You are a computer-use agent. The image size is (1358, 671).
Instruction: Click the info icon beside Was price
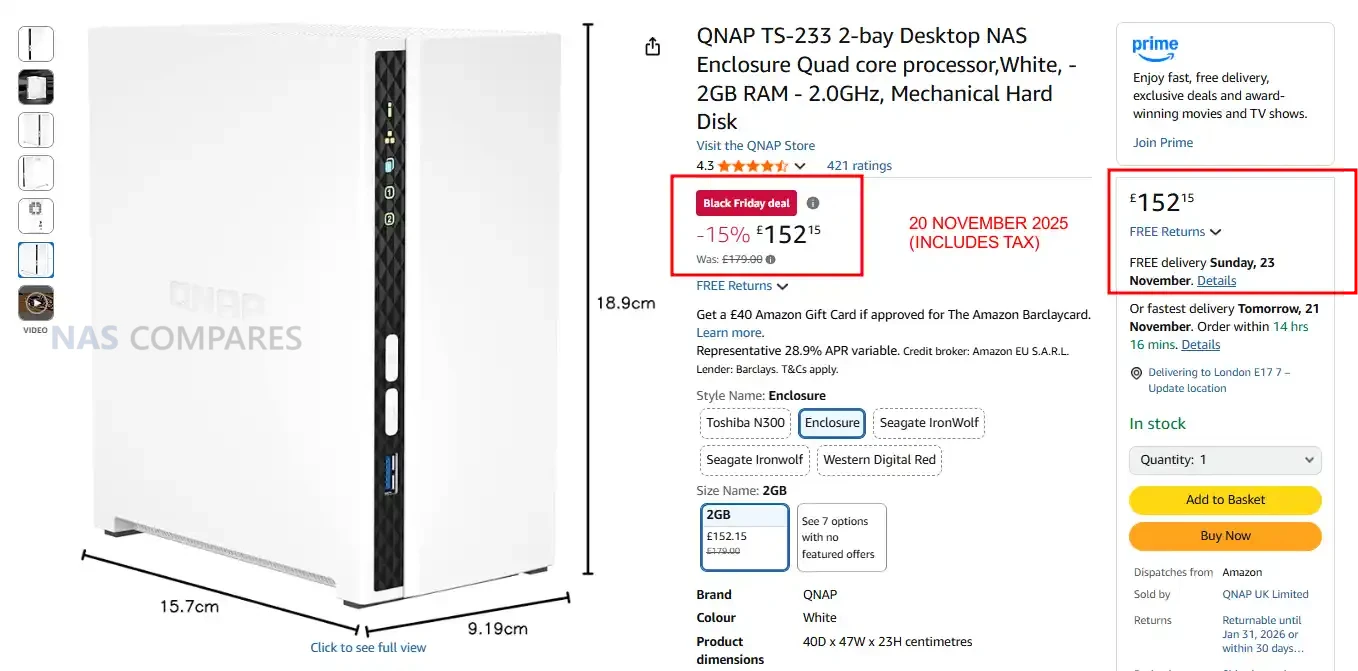[x=770, y=260]
